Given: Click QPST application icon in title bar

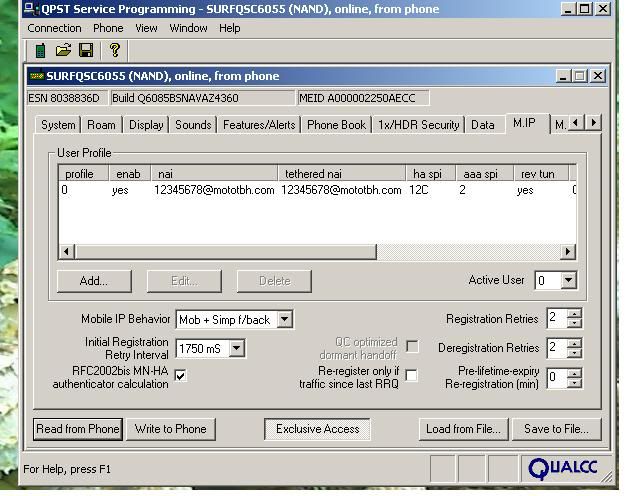Looking at the screenshot, I should pyautogui.click(x=32, y=9).
